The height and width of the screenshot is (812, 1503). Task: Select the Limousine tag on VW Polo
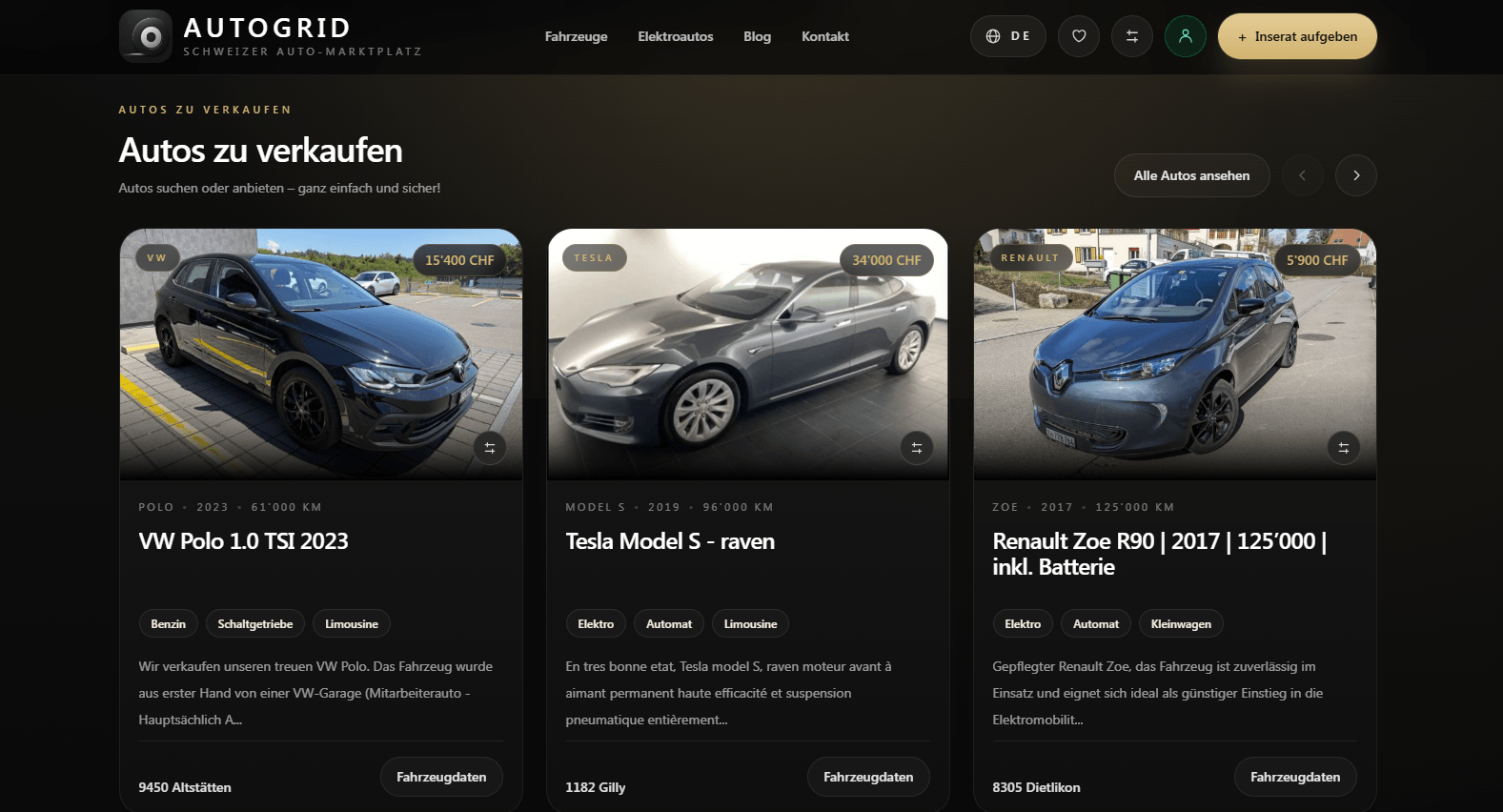352,624
